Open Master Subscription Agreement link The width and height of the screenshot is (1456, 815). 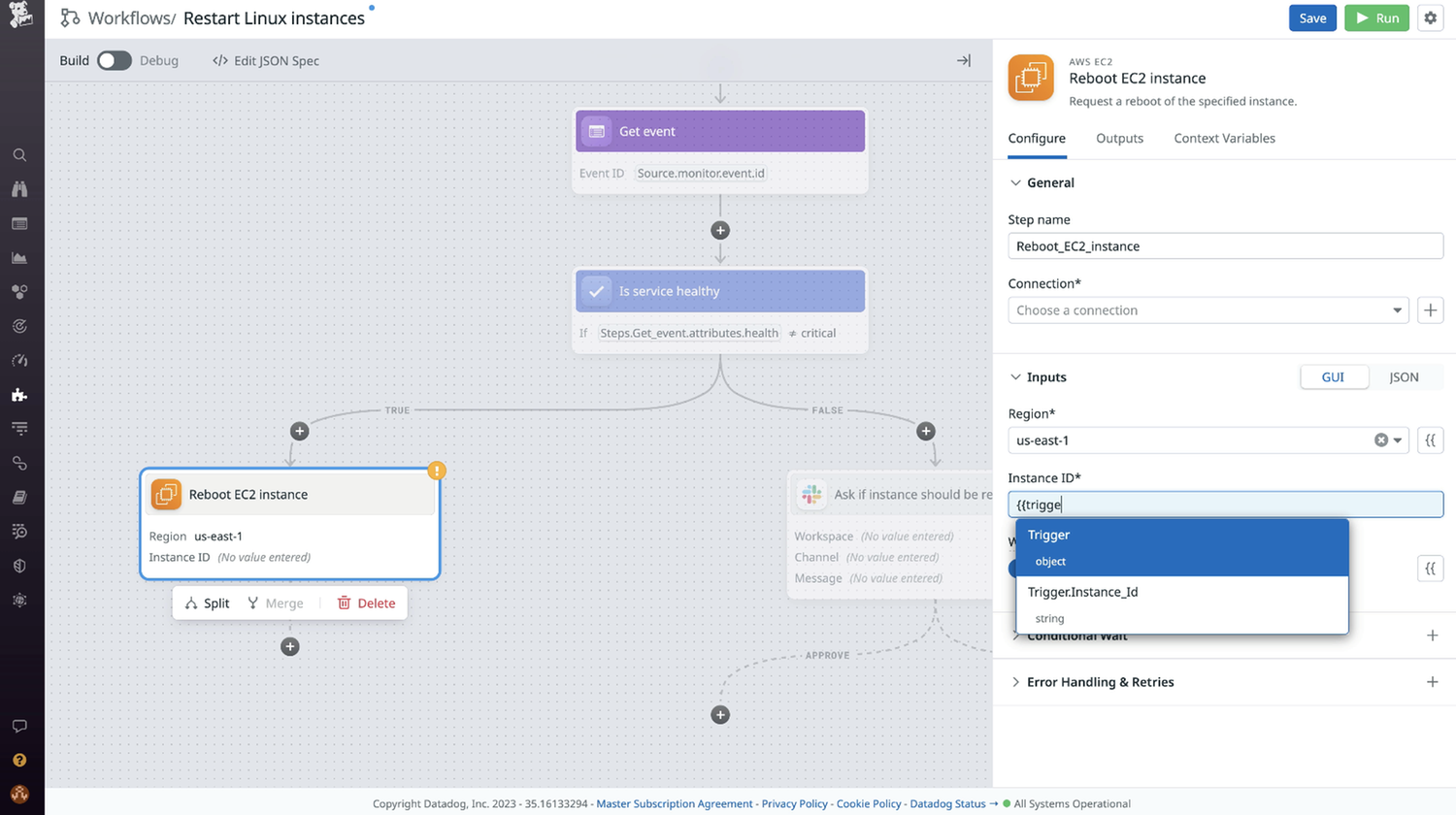coord(675,804)
